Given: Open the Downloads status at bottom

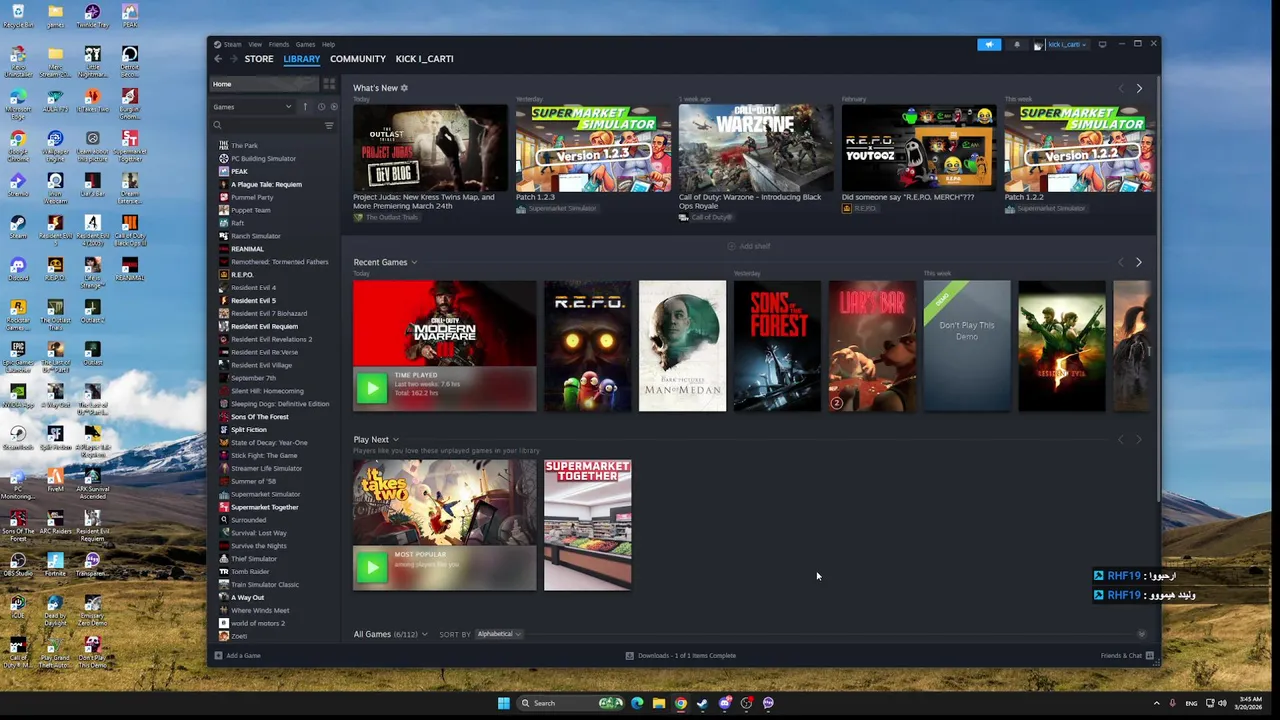Looking at the screenshot, I should point(681,656).
